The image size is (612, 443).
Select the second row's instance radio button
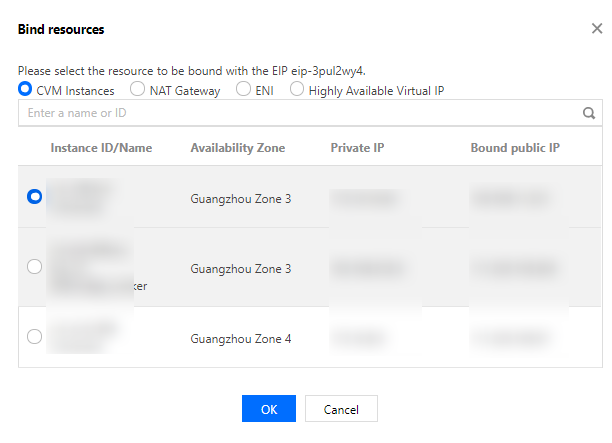point(35,267)
